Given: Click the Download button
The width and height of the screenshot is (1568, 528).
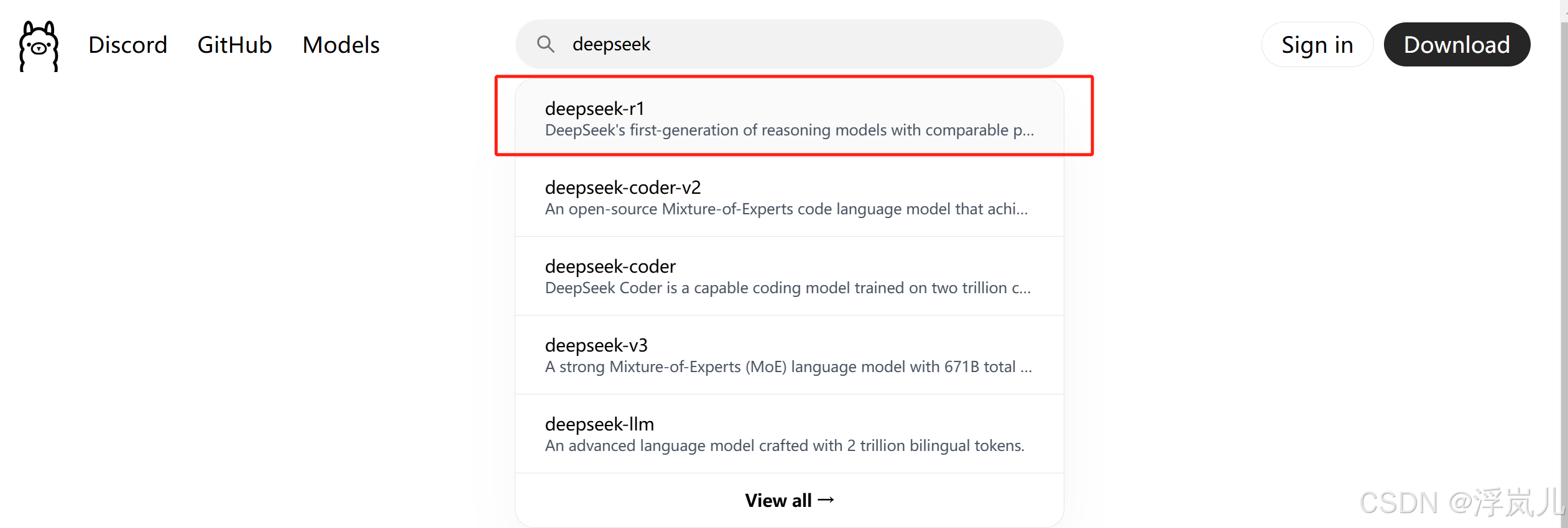Looking at the screenshot, I should click(1457, 45).
